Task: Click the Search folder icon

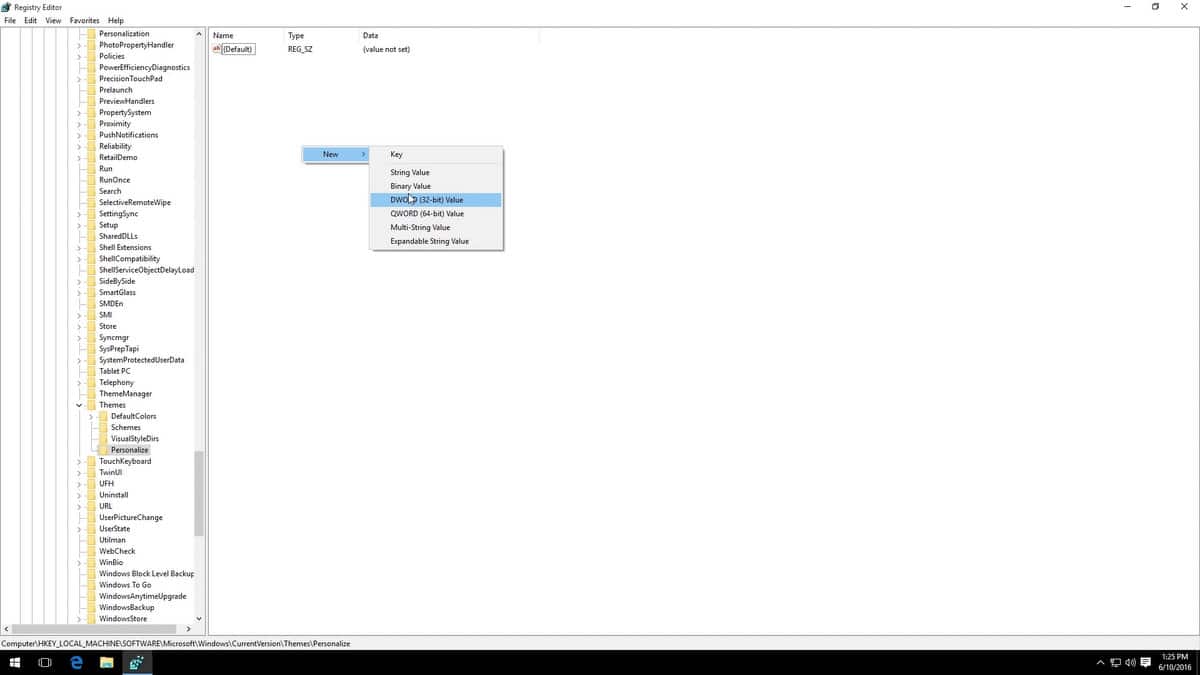Action: (x=91, y=191)
